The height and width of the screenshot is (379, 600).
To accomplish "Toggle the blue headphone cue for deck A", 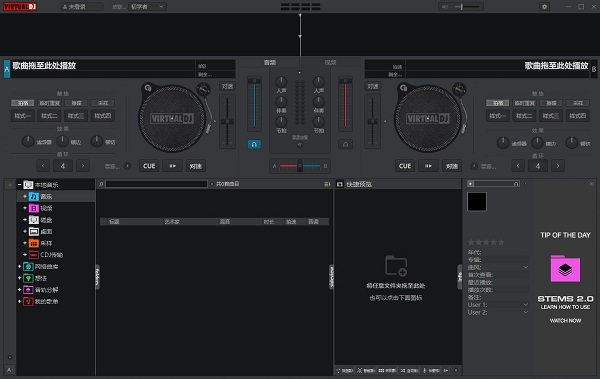I will pyautogui.click(x=254, y=144).
